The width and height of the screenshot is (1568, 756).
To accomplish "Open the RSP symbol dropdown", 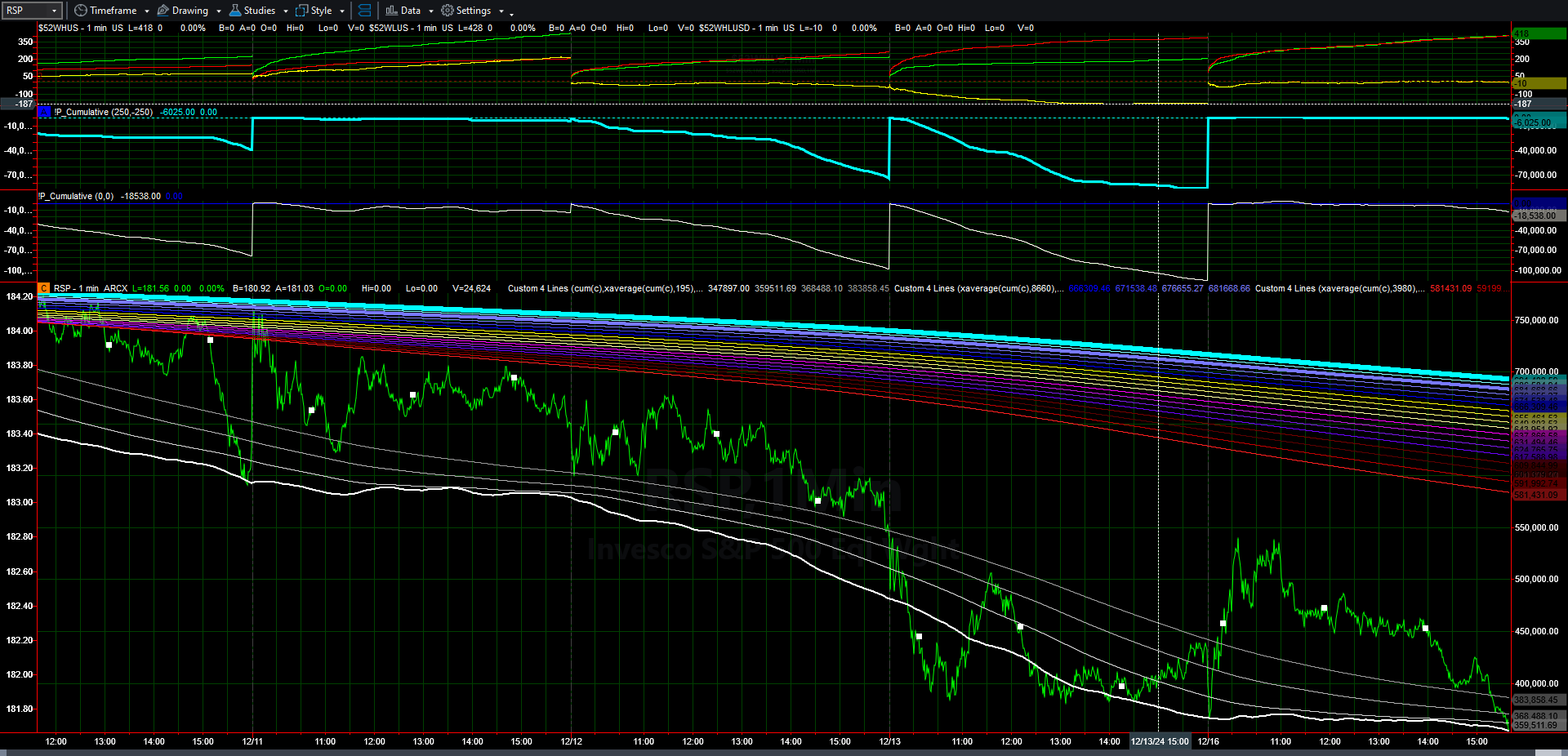I will coord(55,11).
